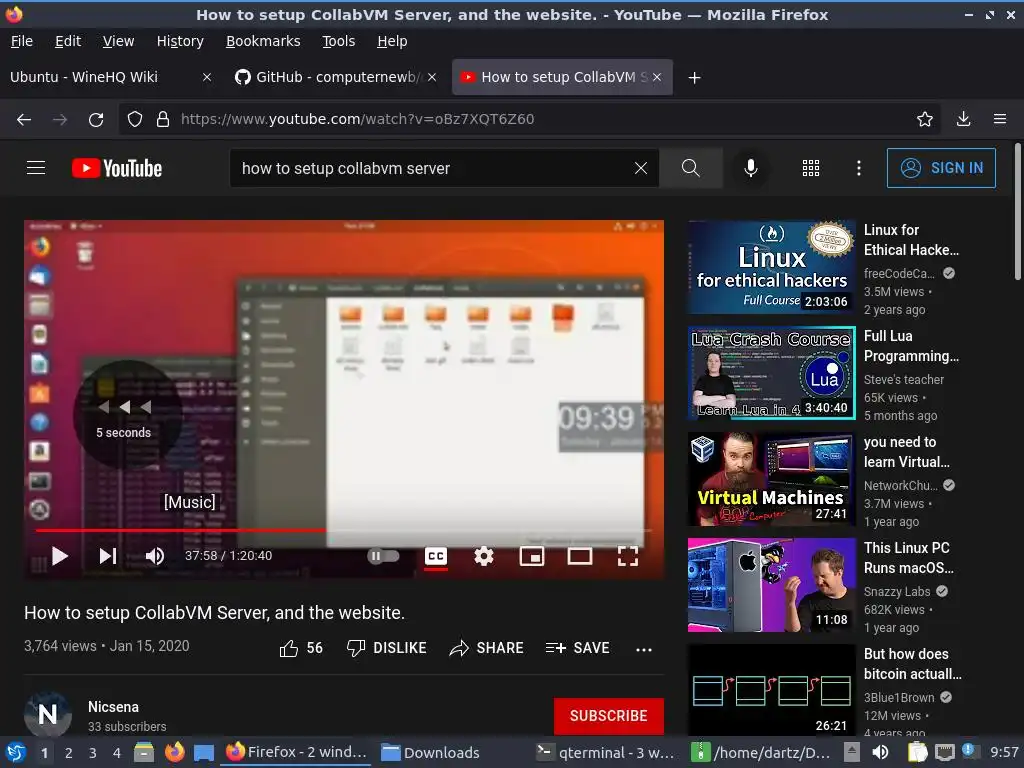Subscribe to Nicsena channel
This screenshot has height=768, width=1024.
pyautogui.click(x=609, y=716)
